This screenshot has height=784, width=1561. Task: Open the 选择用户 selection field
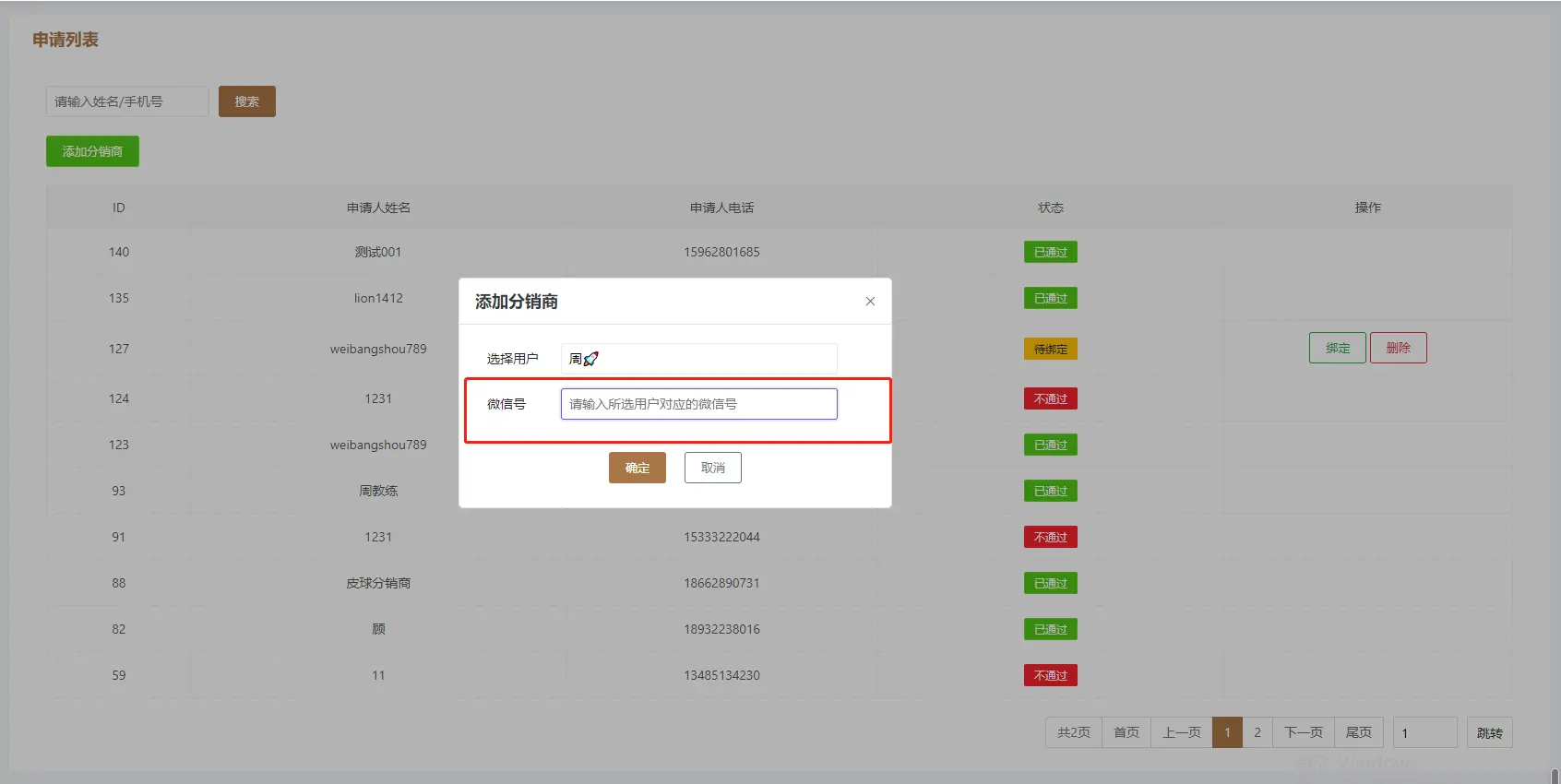click(698, 359)
